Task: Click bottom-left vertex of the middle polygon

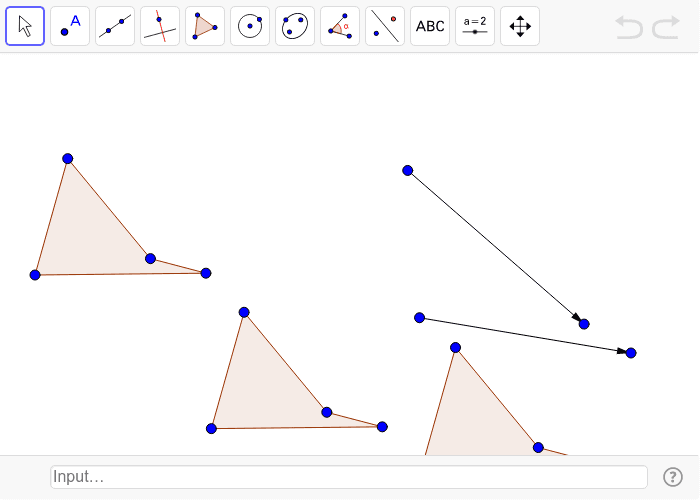Action: coord(211,429)
